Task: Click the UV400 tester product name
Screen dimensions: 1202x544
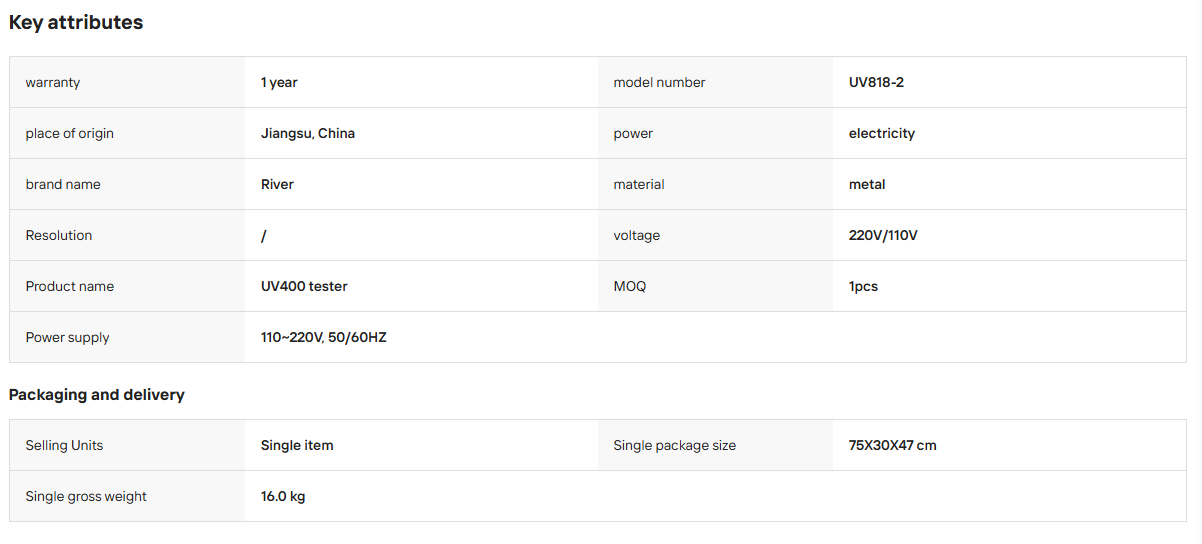Action: tap(304, 286)
